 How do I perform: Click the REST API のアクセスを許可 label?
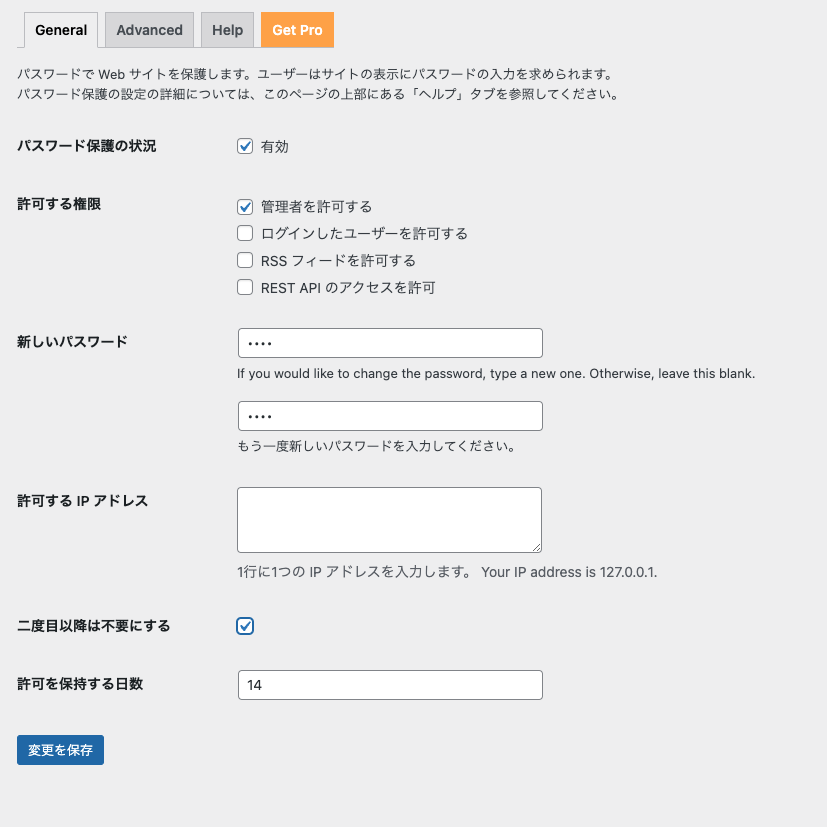tap(348, 288)
